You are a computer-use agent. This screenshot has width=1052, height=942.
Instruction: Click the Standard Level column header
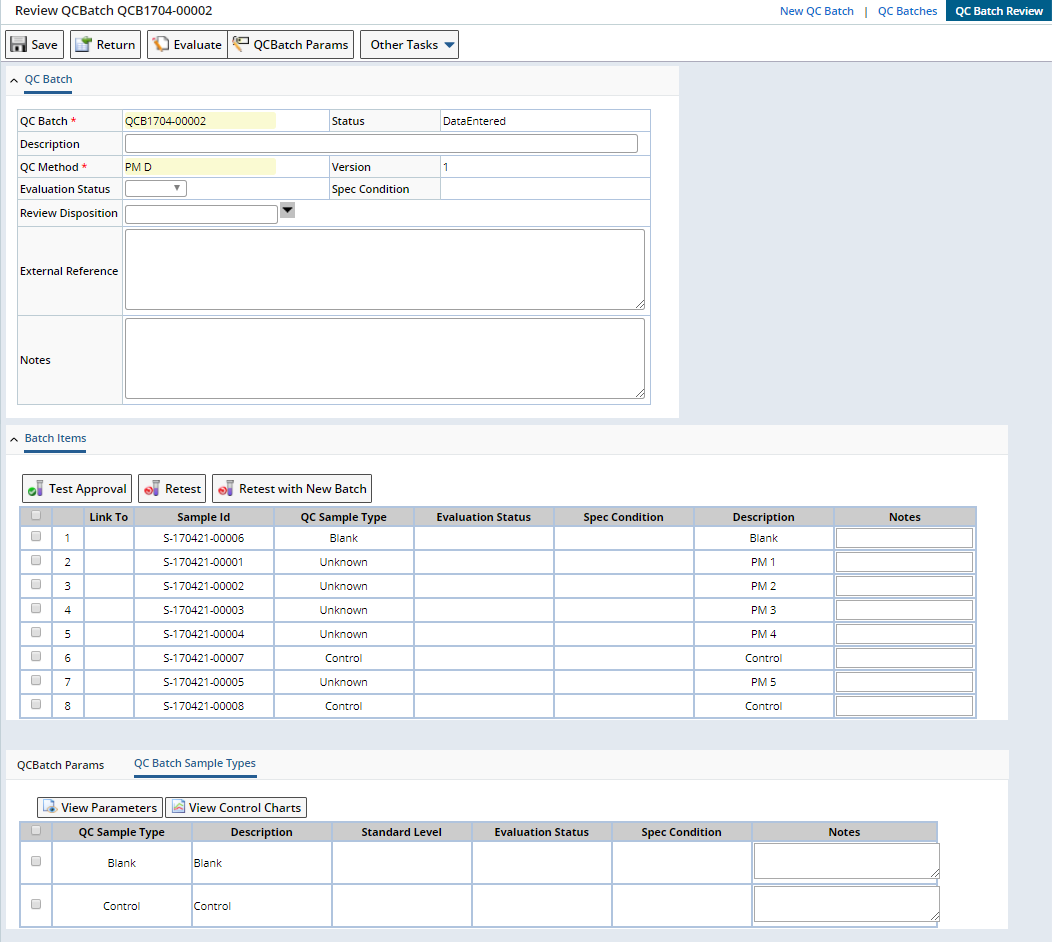[401, 832]
